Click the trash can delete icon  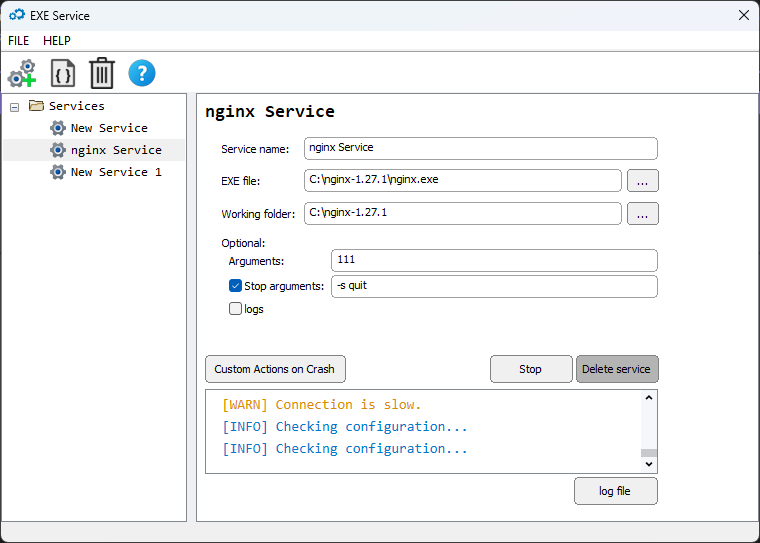pyautogui.click(x=102, y=73)
